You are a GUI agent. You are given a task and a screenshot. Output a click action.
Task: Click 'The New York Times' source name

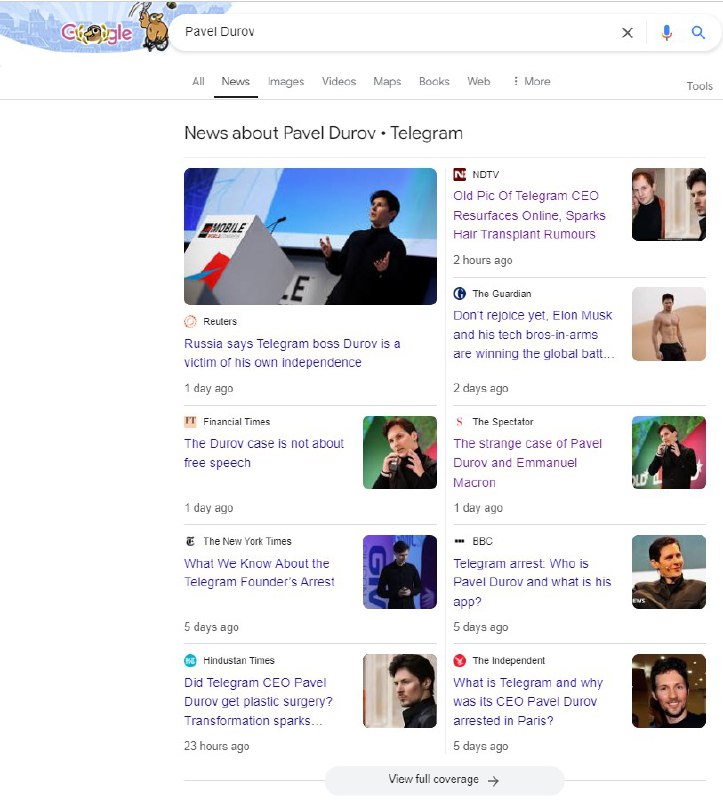247,541
